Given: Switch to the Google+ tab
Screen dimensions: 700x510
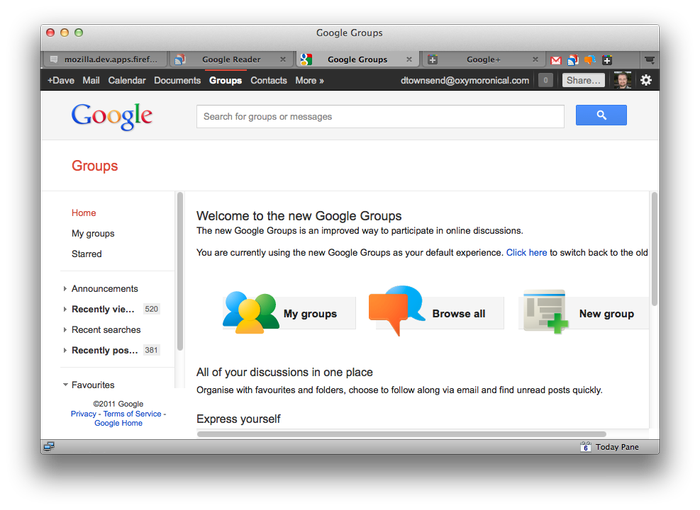Looking at the screenshot, I should [483, 59].
